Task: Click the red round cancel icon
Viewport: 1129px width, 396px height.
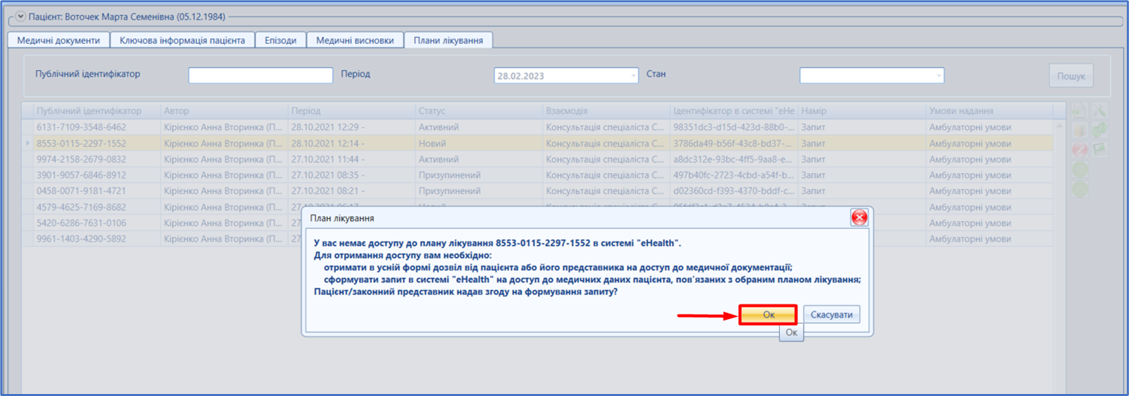Action: (x=1079, y=150)
